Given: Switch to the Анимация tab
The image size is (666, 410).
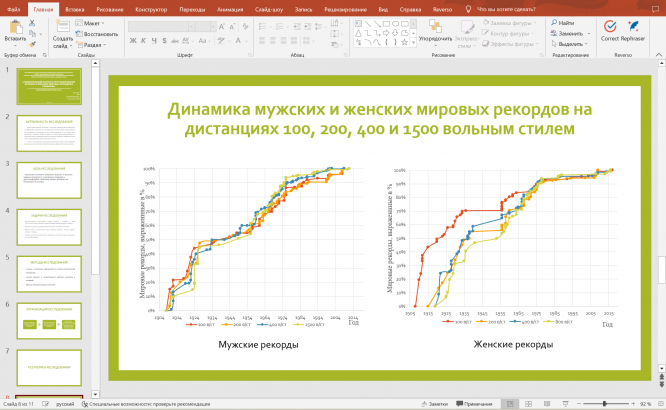Looking at the screenshot, I should click(230, 9).
